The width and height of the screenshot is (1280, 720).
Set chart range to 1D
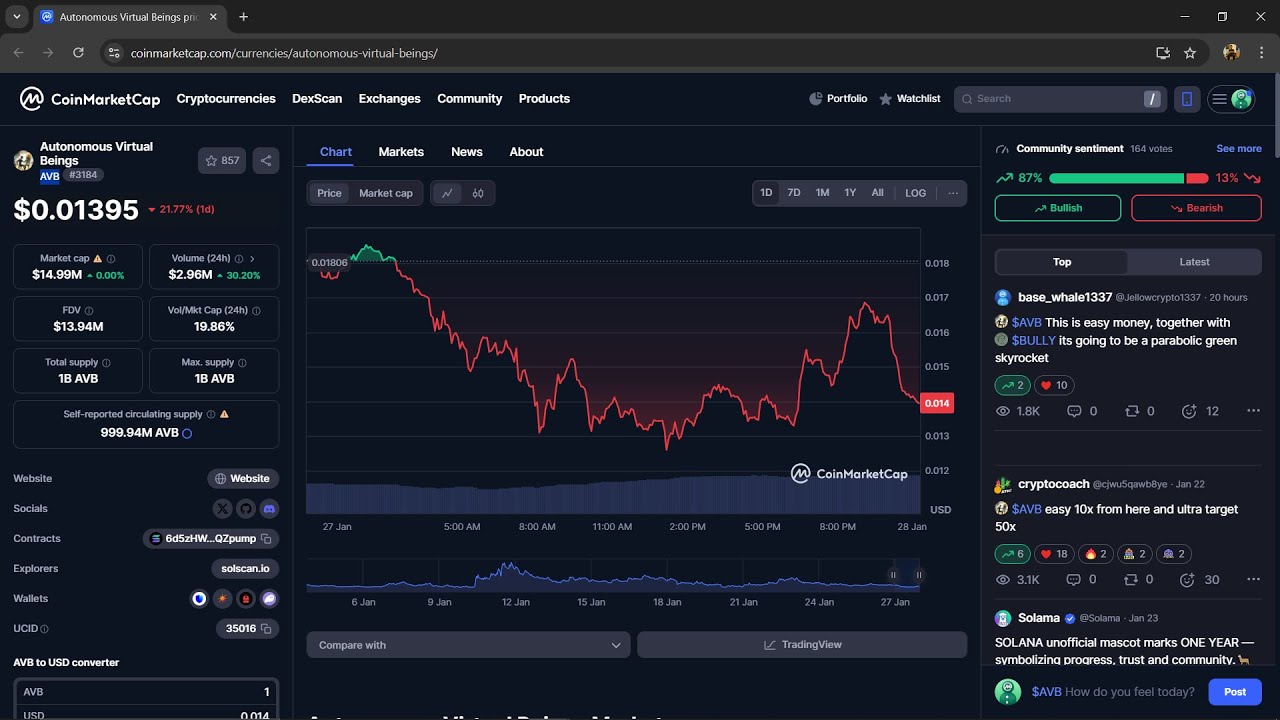(x=766, y=193)
